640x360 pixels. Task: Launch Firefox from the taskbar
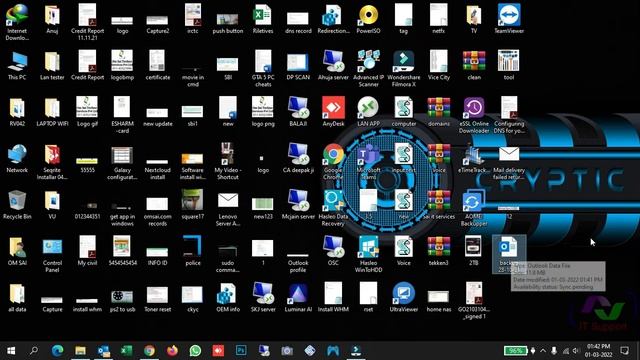point(172,350)
